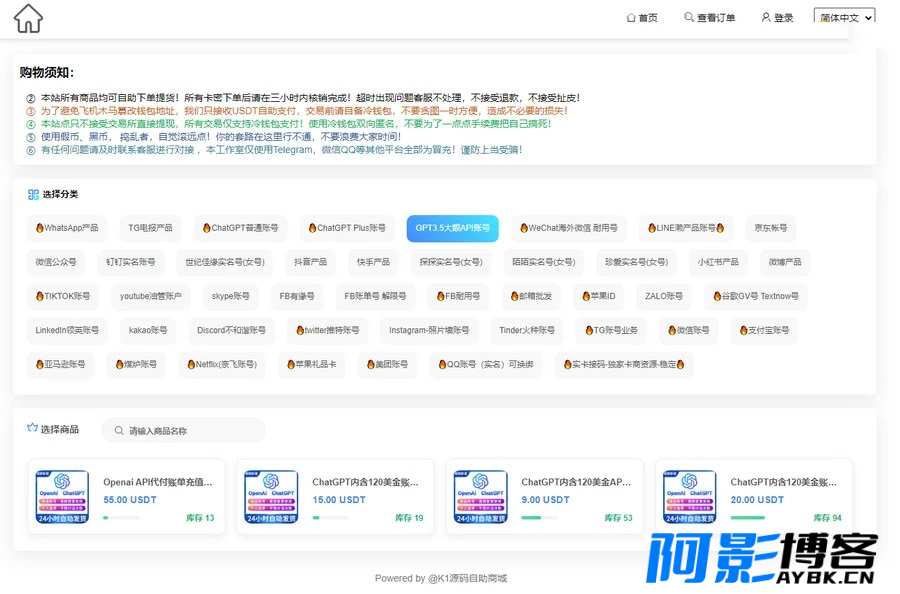
Task: Select the 亚马逊账号 category
Action: [60, 364]
